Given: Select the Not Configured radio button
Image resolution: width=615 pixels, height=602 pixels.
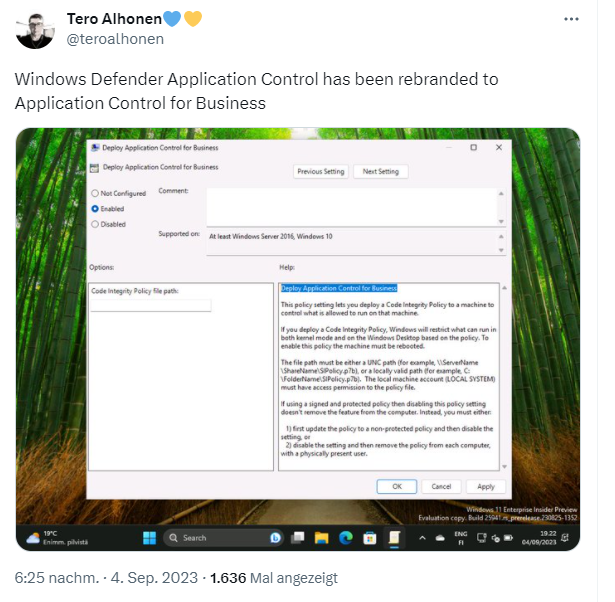Looking at the screenshot, I should [x=95, y=193].
